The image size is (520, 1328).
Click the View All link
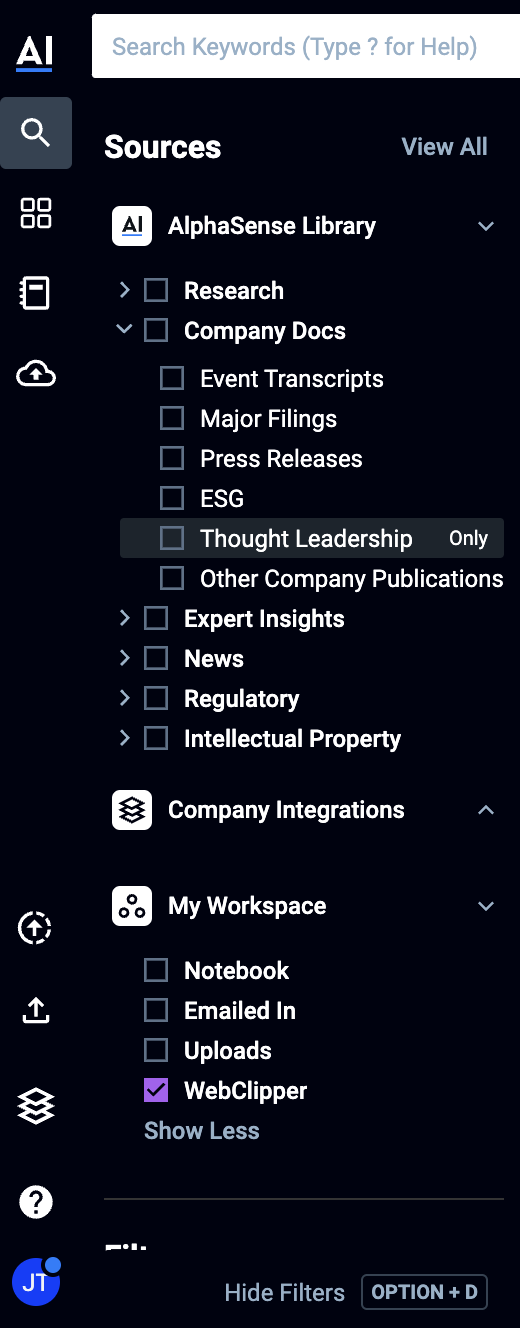point(444,147)
